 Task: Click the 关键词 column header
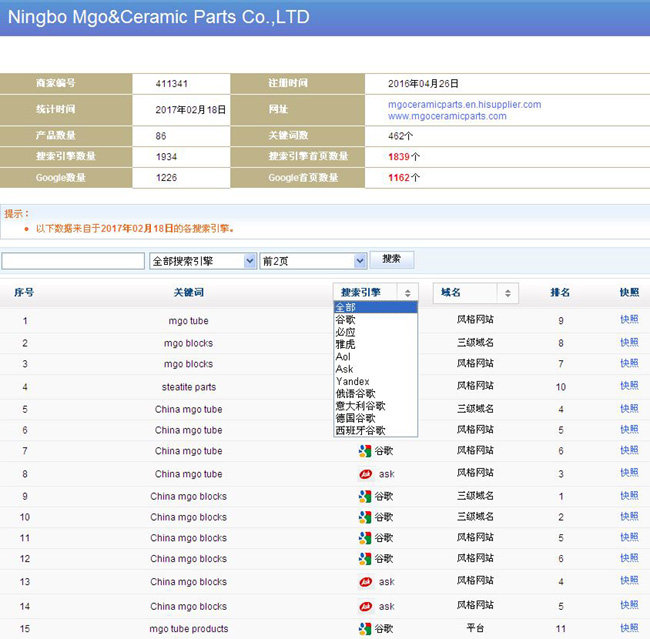tap(189, 293)
